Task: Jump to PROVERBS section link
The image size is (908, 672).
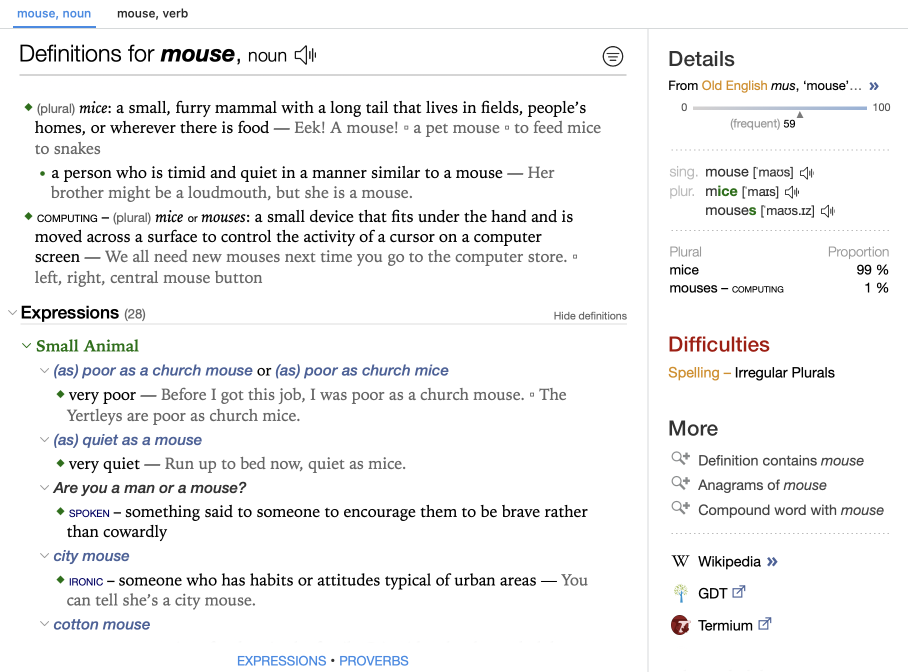Action: [x=373, y=661]
